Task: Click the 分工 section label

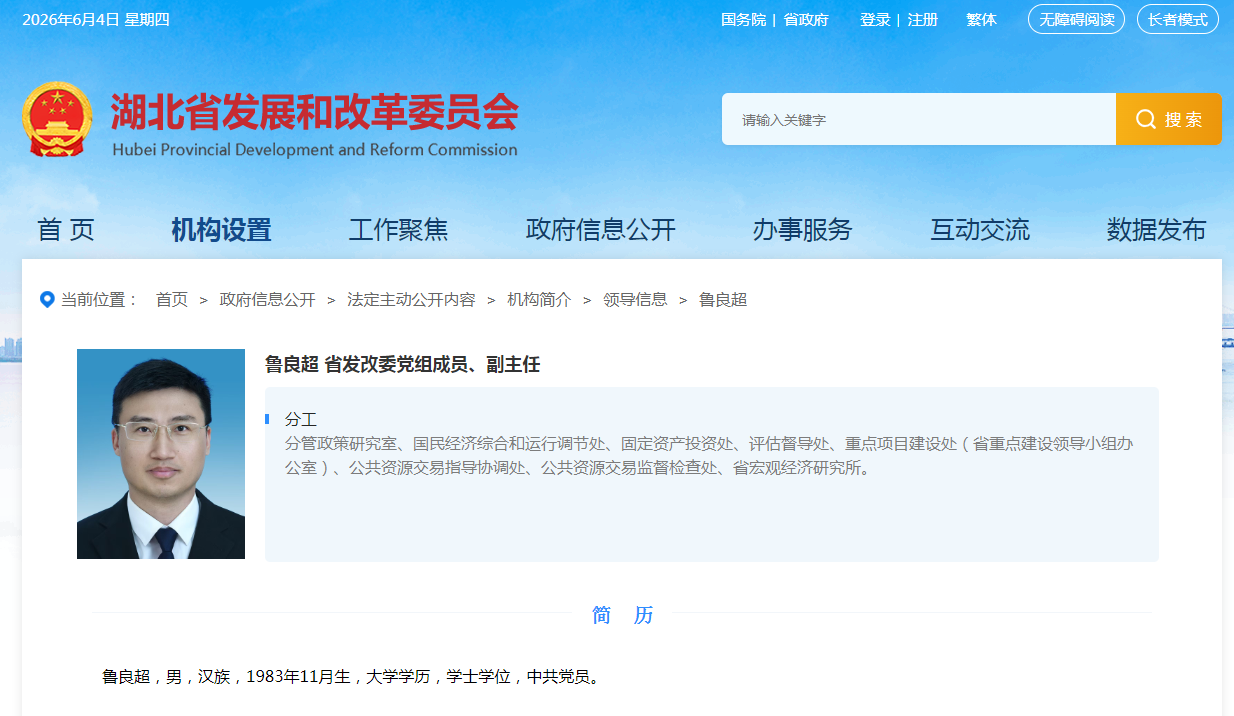Action: pos(301,419)
